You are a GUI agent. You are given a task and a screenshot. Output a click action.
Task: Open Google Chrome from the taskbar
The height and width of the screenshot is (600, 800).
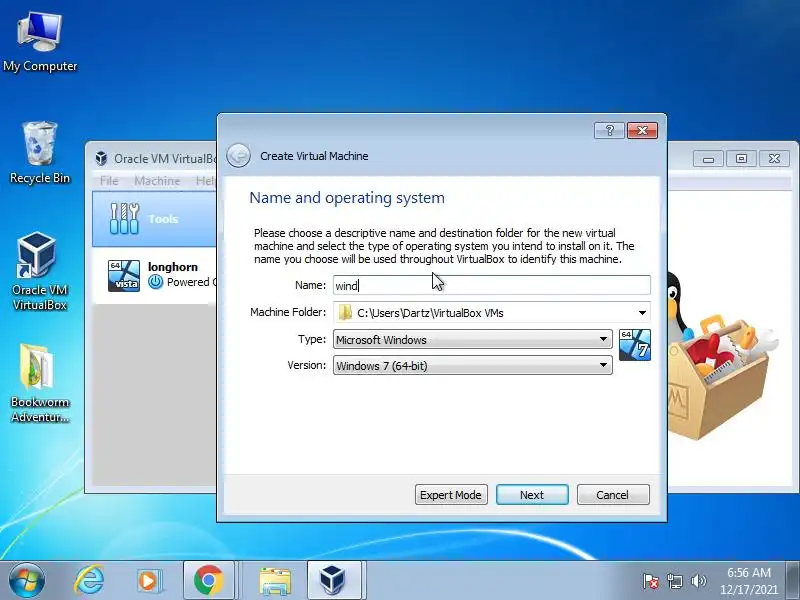pos(209,581)
